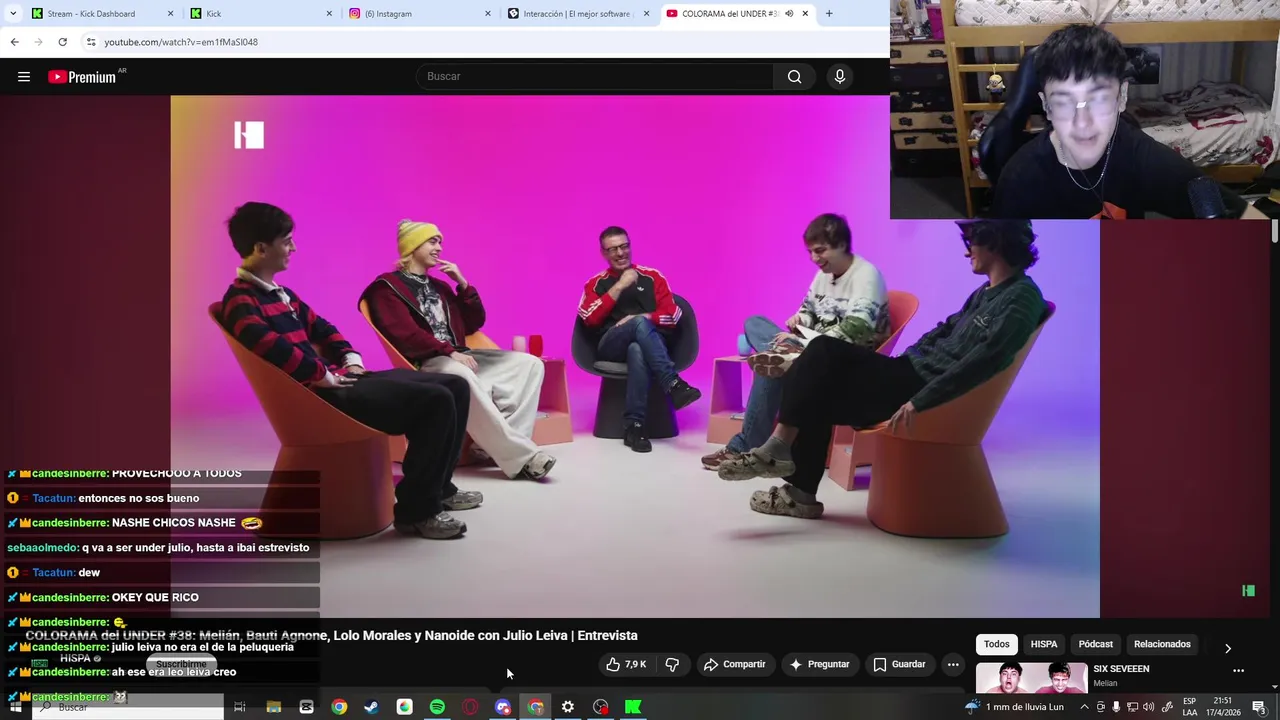Show more filter chips with right chevron

[1228, 648]
